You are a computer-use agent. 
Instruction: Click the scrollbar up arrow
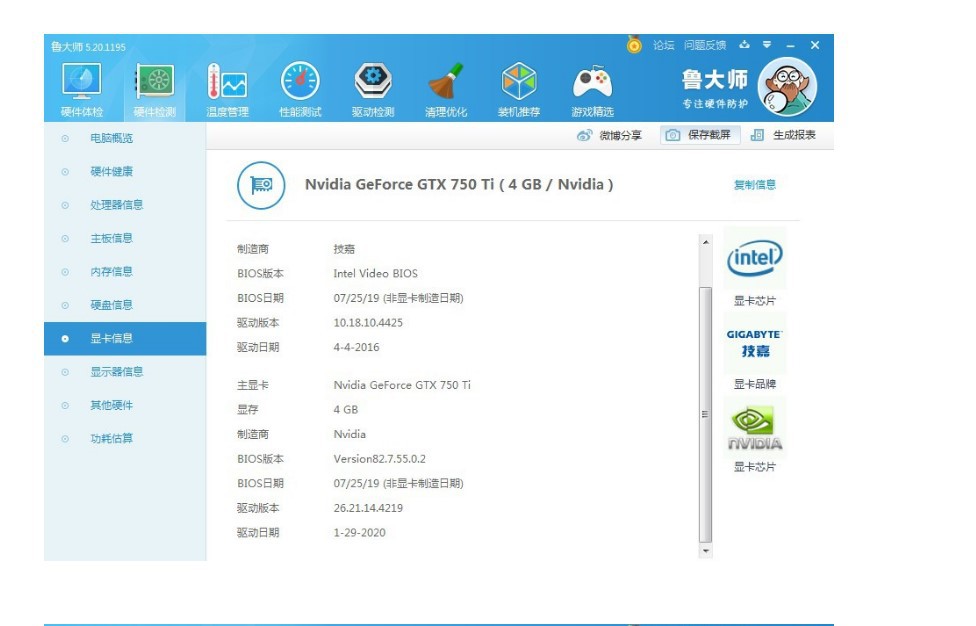coord(705,242)
